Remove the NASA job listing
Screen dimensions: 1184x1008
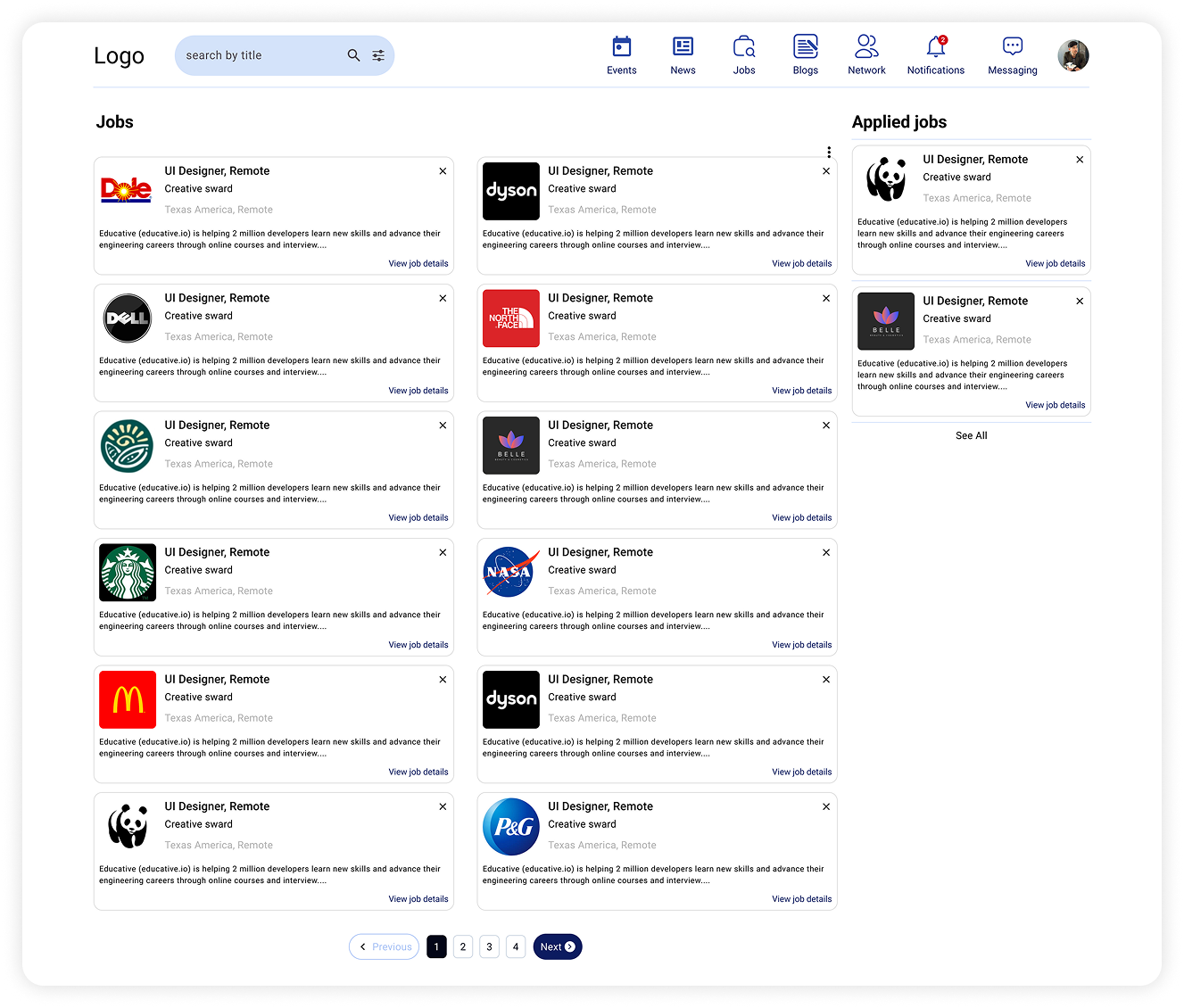click(825, 552)
